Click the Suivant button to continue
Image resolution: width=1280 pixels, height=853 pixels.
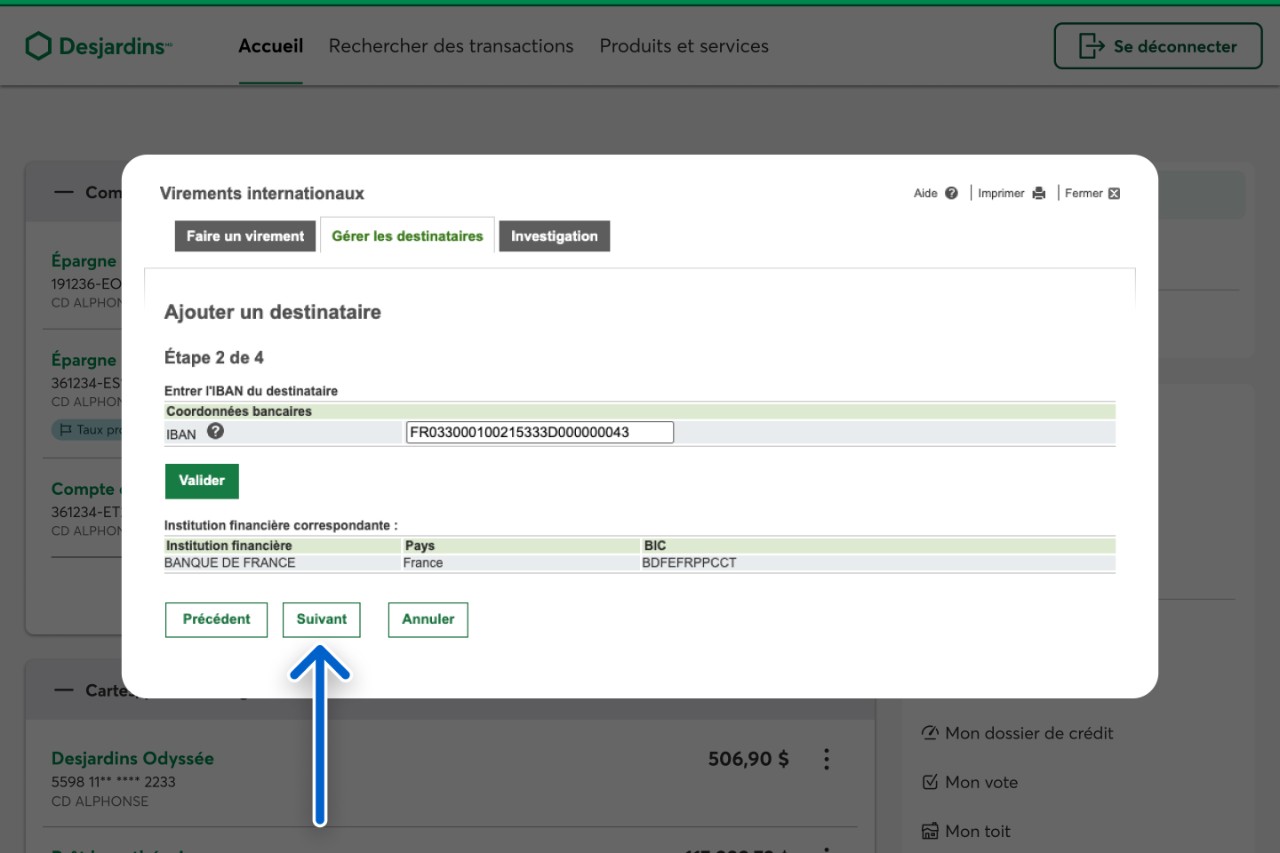click(321, 619)
